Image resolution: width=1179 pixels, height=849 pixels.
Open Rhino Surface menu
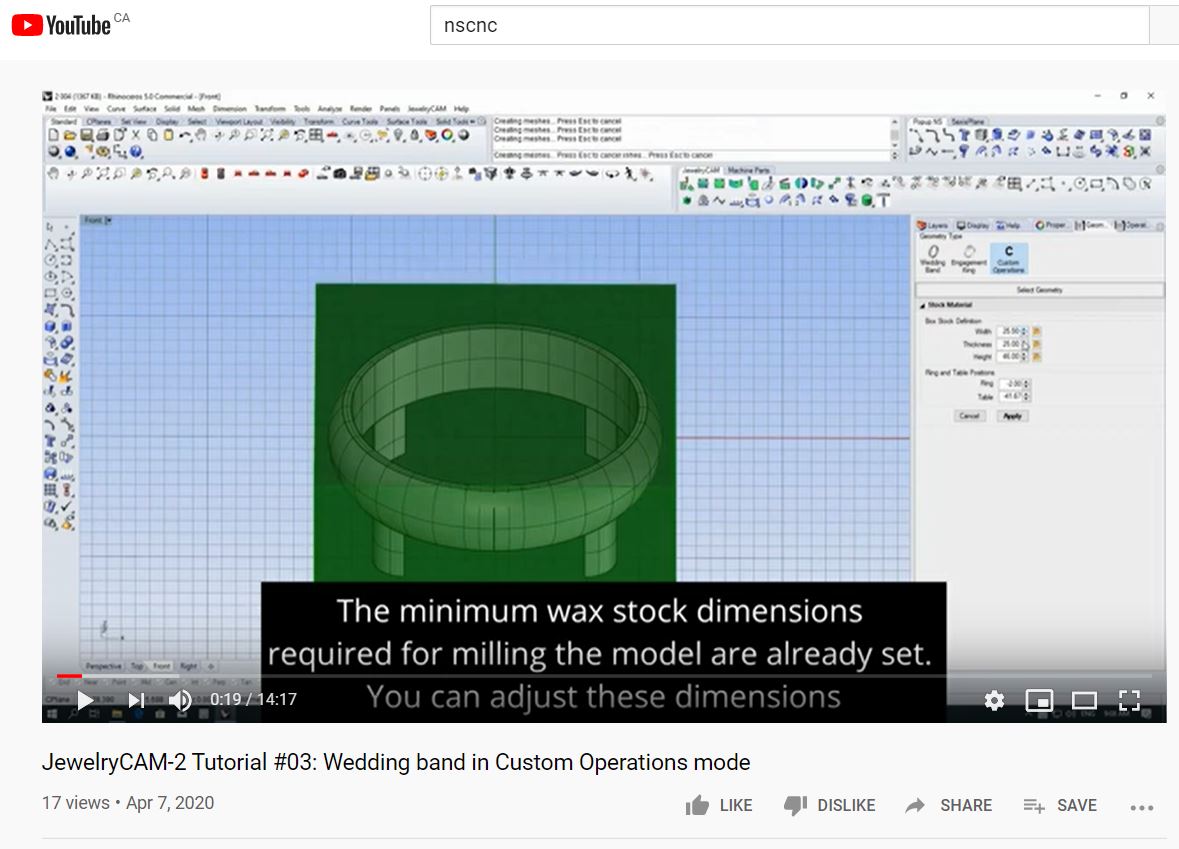click(x=144, y=109)
